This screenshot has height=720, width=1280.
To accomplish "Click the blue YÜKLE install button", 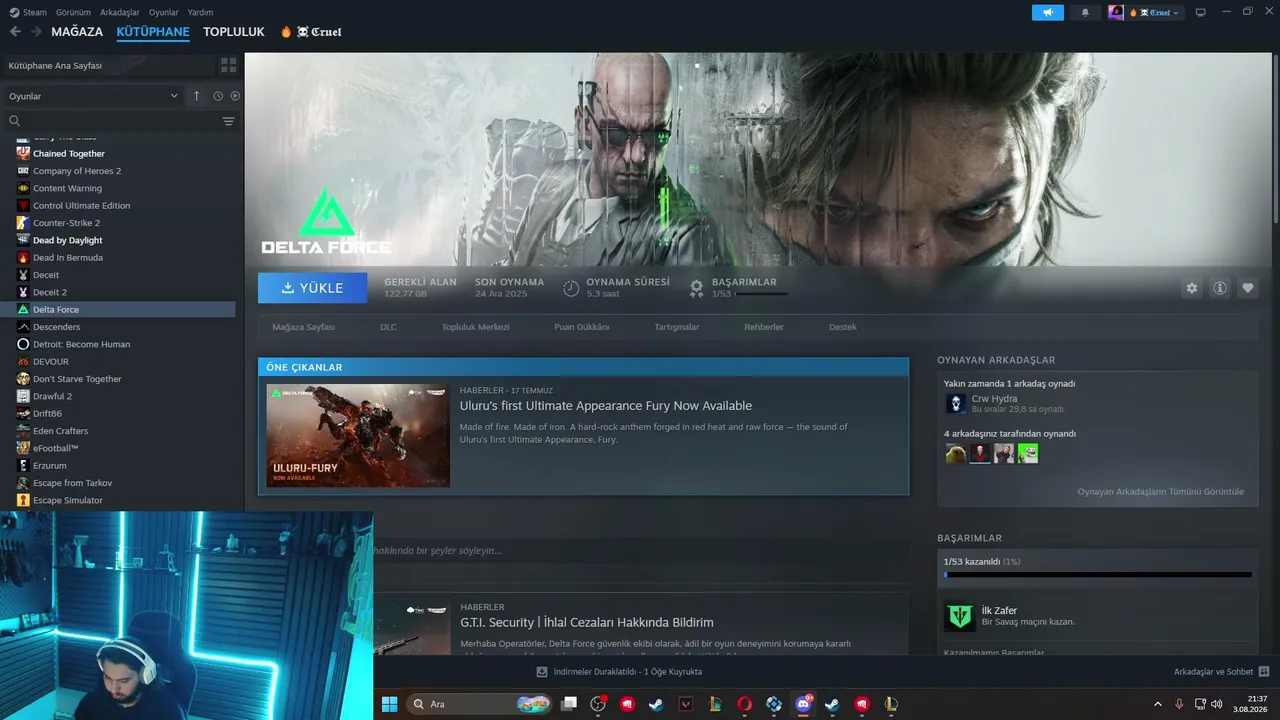I will (312, 288).
